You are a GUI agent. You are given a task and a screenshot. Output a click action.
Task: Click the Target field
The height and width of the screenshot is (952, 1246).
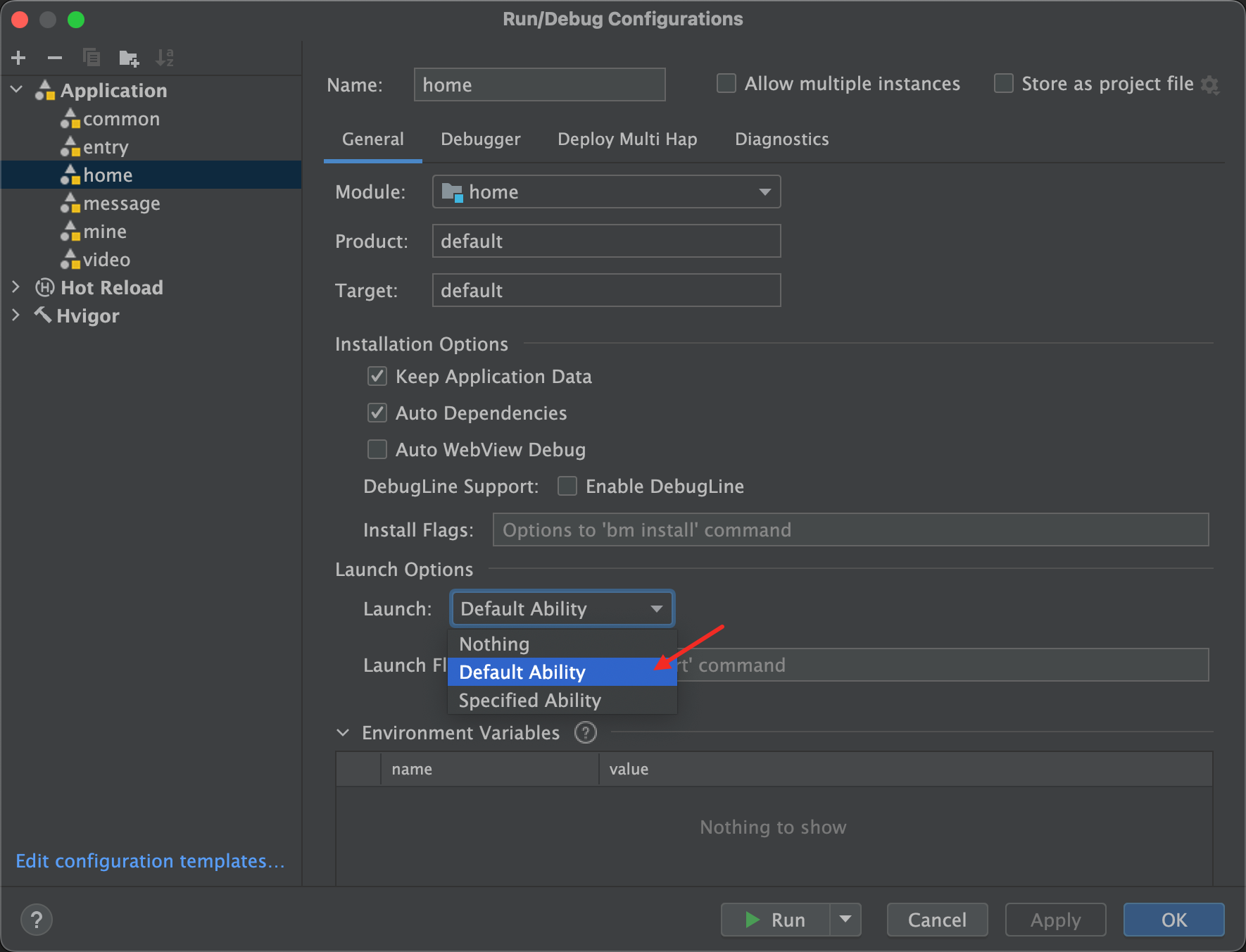pos(606,290)
